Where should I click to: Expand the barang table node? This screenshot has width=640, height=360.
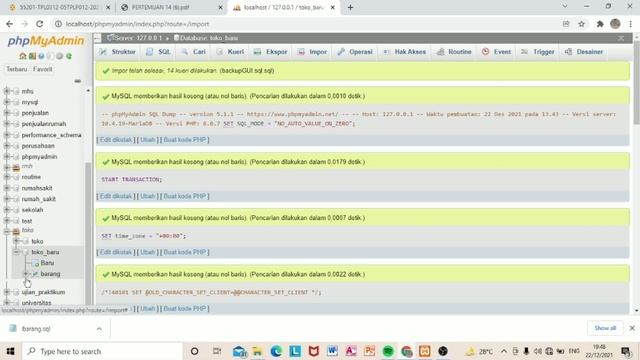pos(26,274)
